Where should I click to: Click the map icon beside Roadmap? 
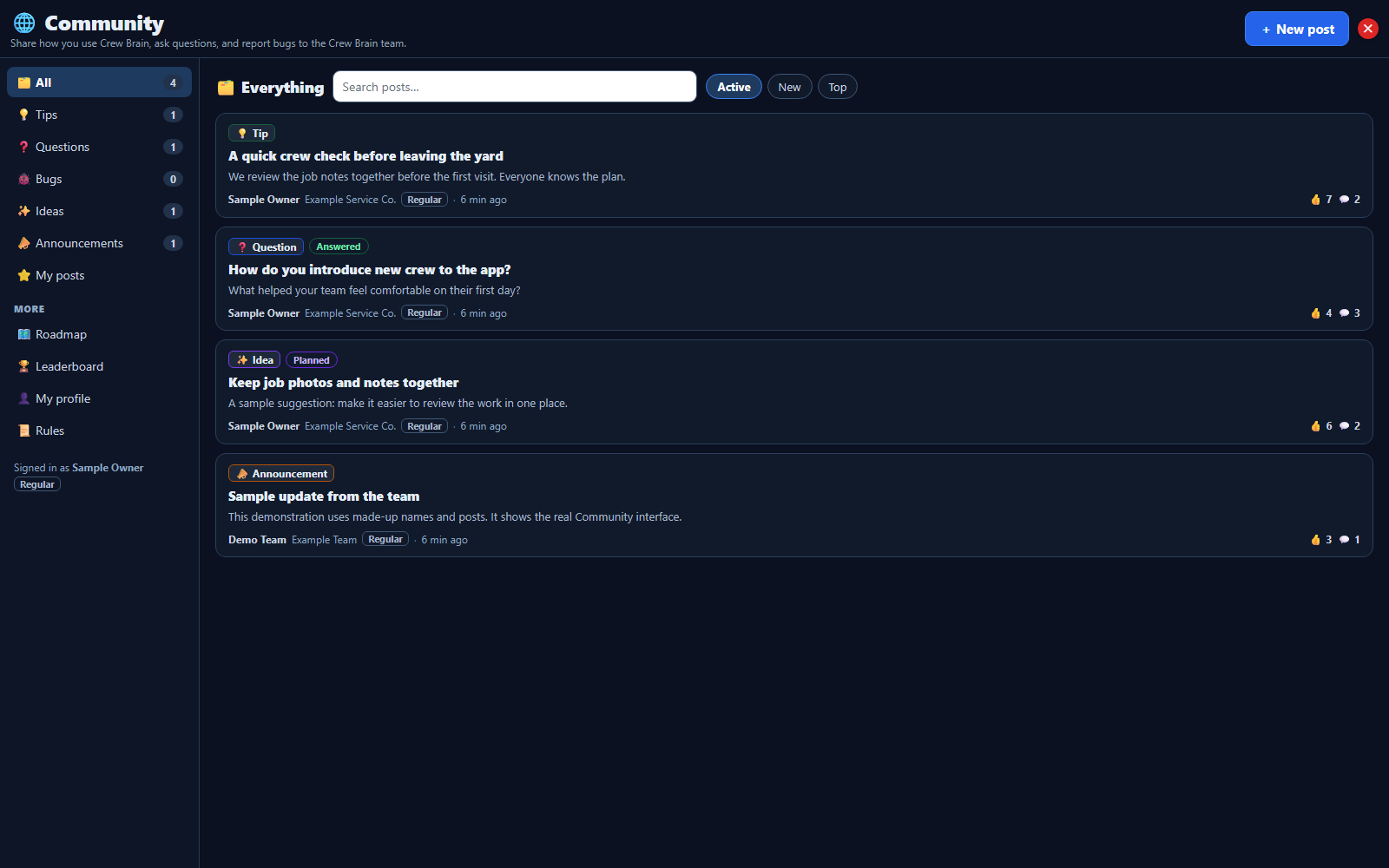click(x=24, y=334)
